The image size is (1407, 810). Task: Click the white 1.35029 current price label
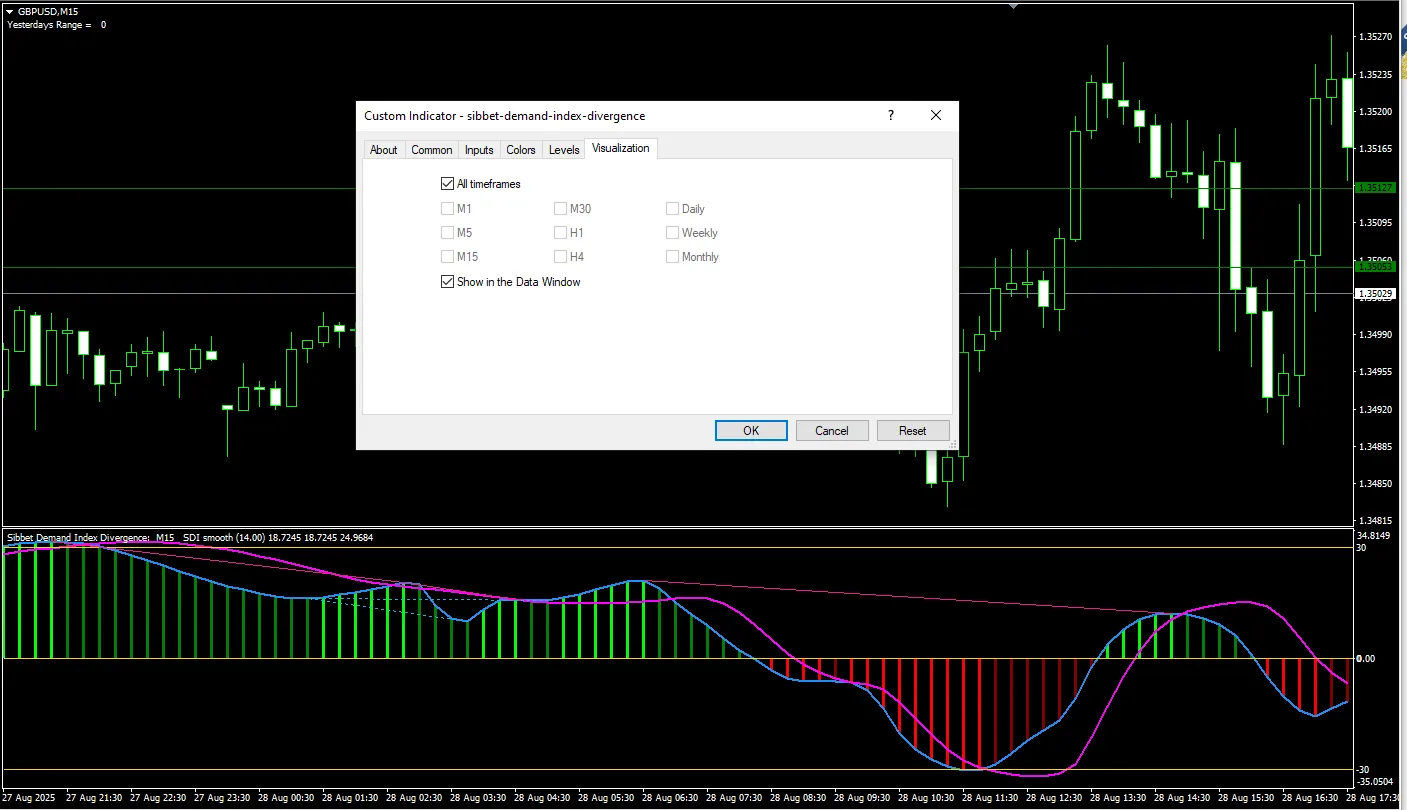pyautogui.click(x=1377, y=294)
